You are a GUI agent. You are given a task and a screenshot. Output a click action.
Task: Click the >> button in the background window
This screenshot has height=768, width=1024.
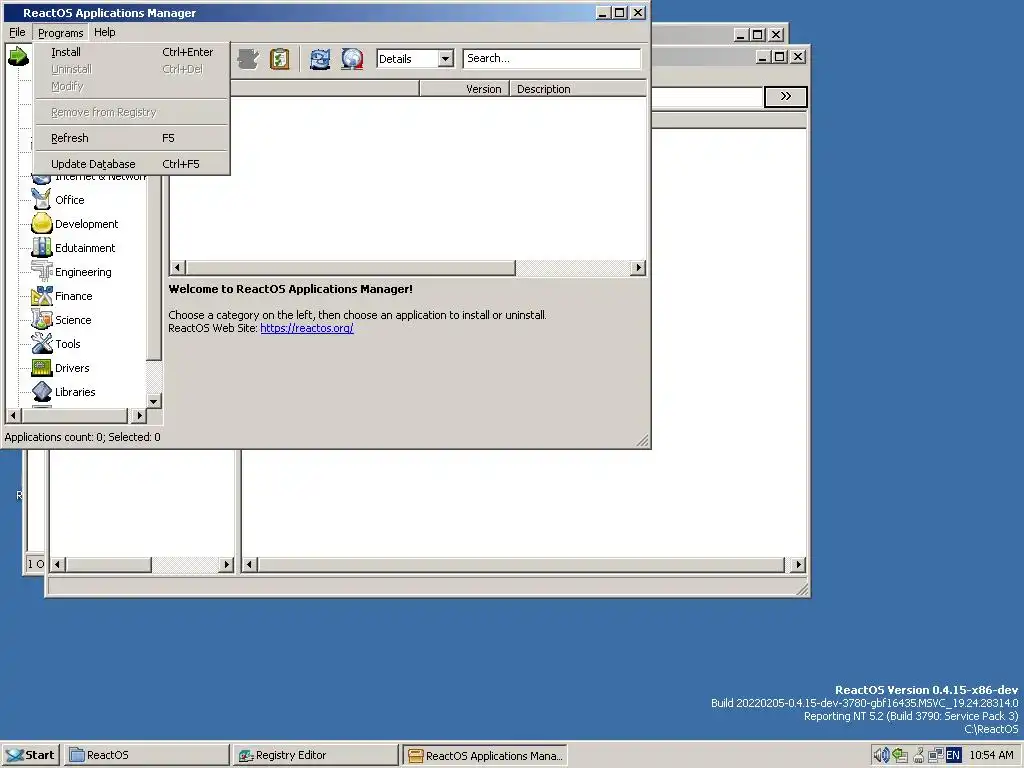(x=786, y=97)
